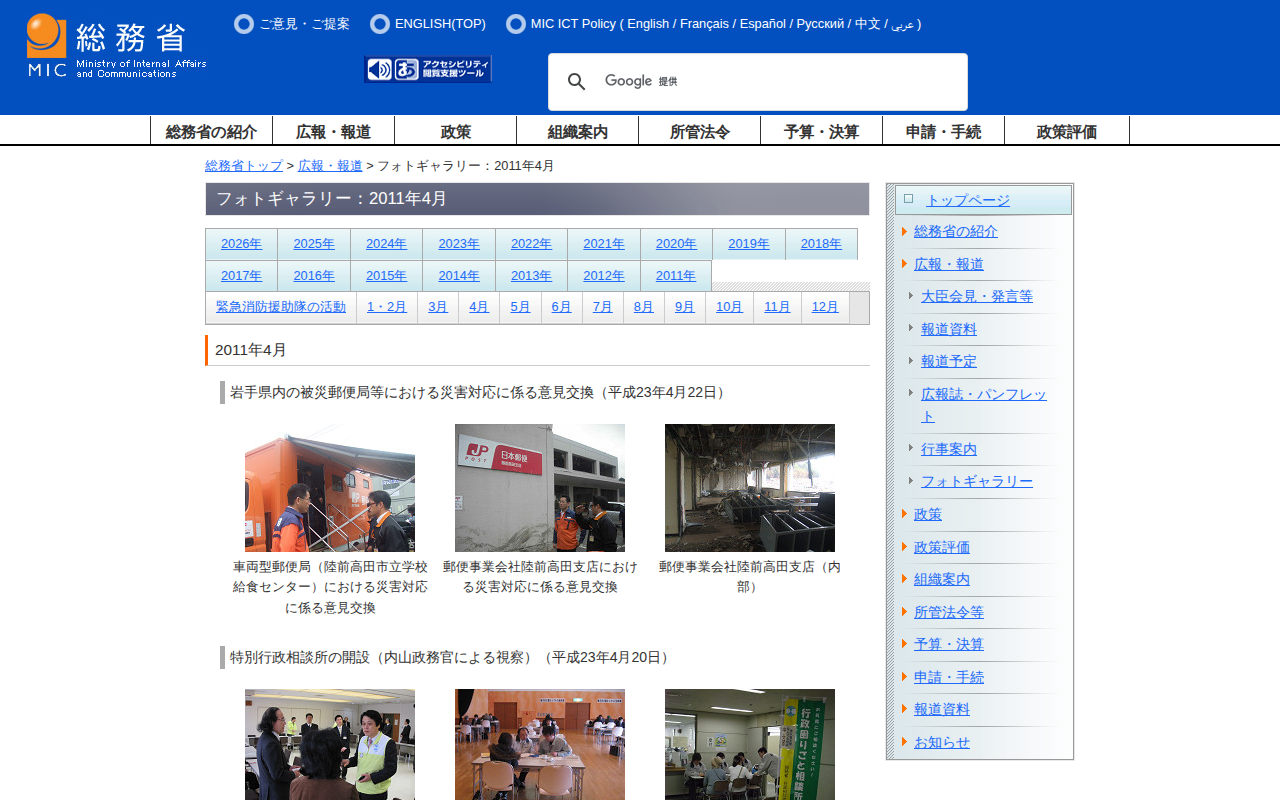Open ご意見・ご提案 link in header

click(x=305, y=24)
